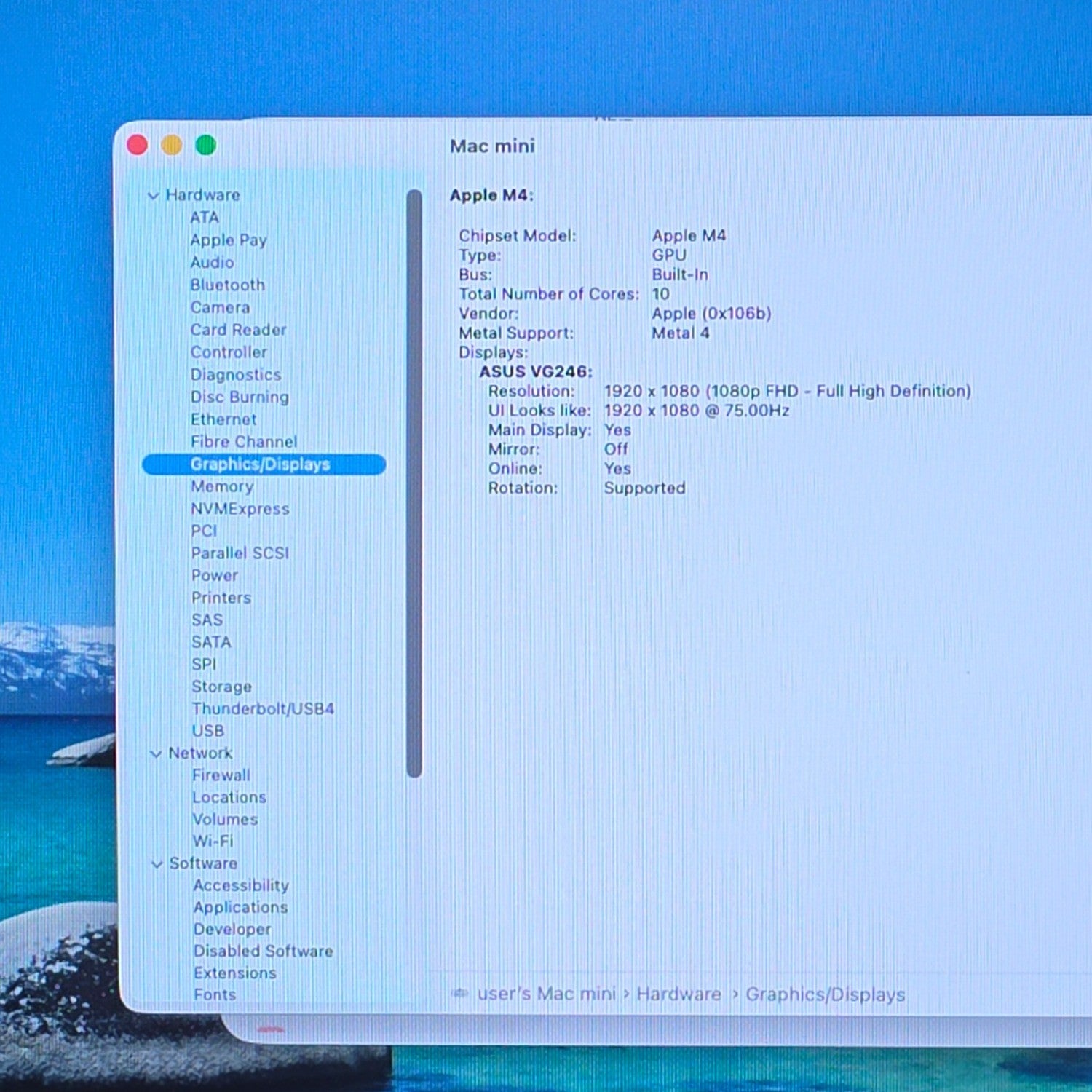Viewport: 1092px width, 1092px height.
Task: Open Firewall under Network
Action: click(x=221, y=775)
